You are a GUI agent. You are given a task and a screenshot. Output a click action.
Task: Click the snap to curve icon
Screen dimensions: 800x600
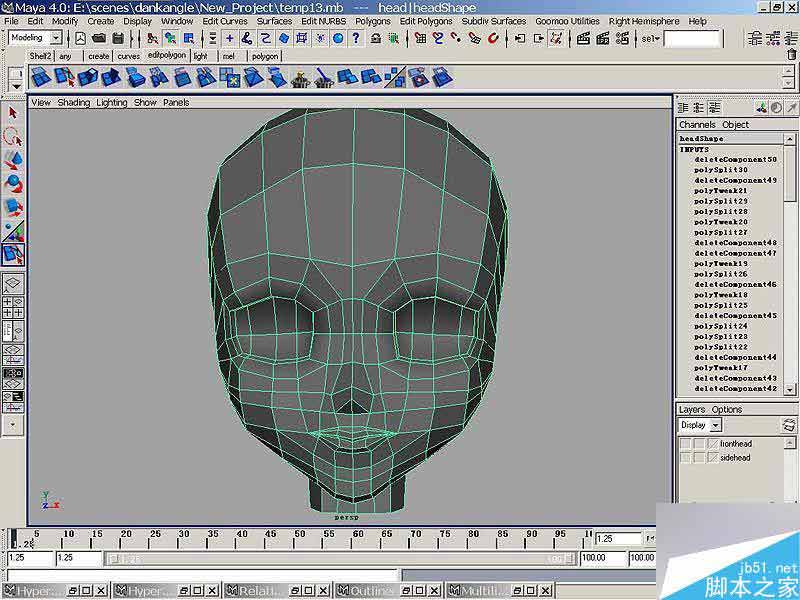(x=439, y=38)
